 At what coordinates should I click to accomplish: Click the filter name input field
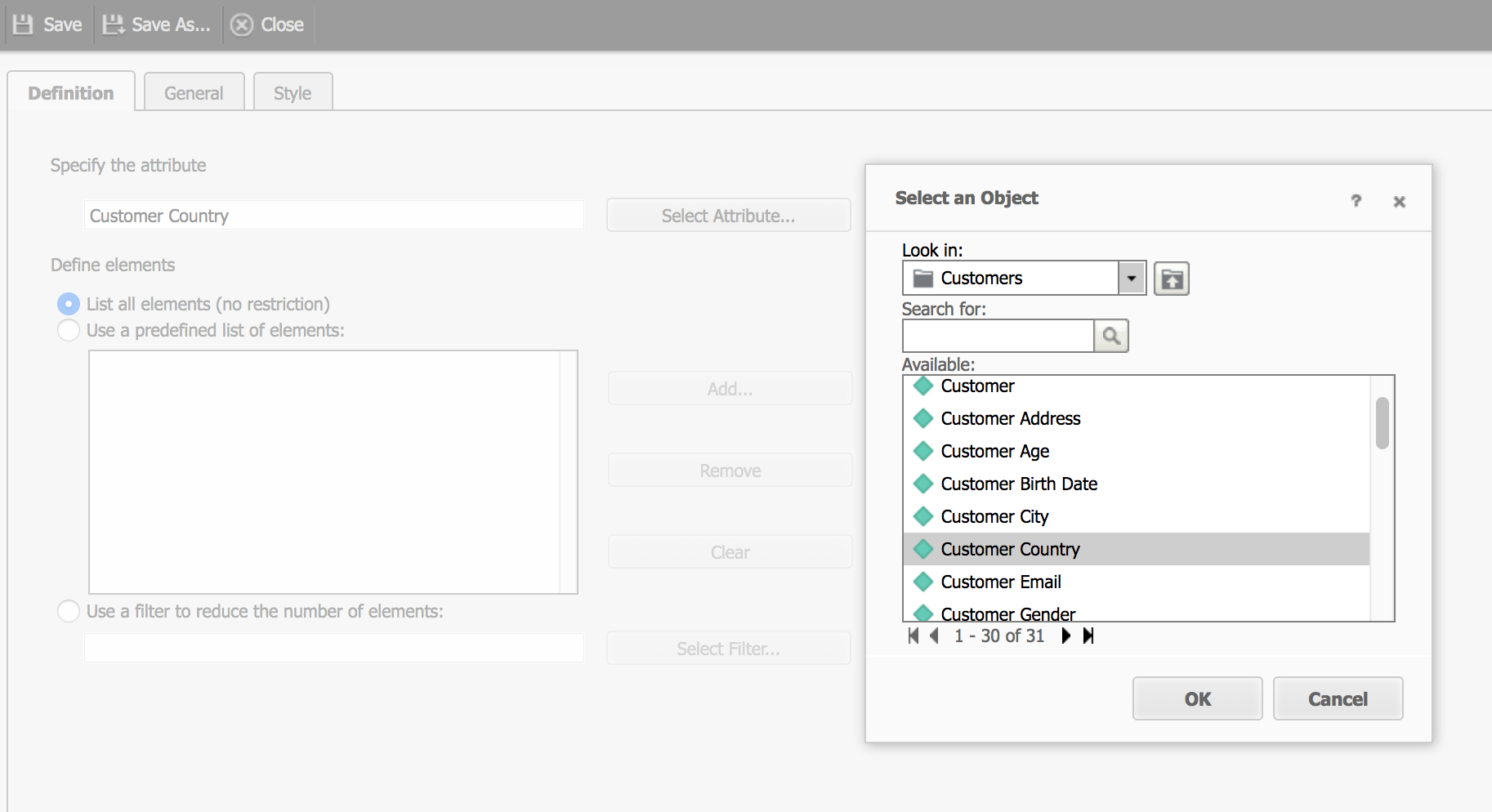pos(334,648)
